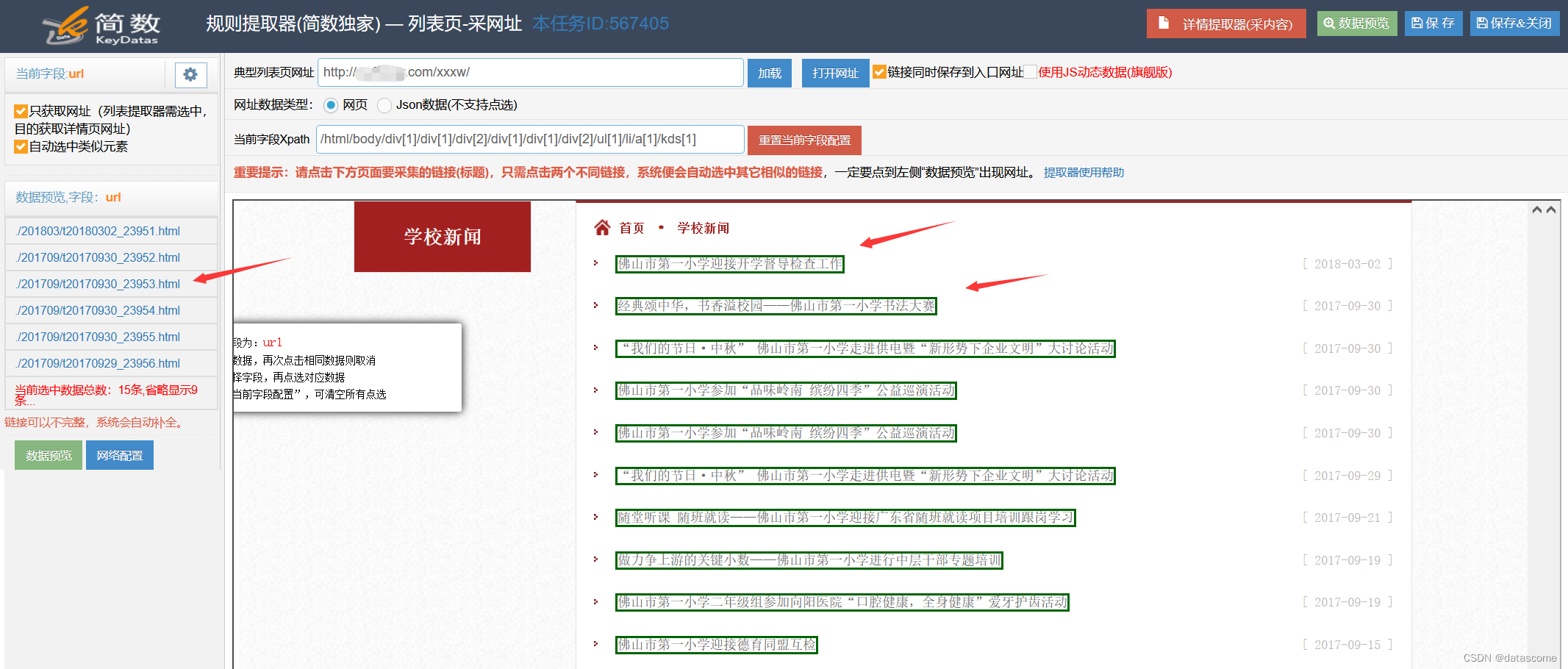Click the 当前字段:url label

(x=50, y=74)
